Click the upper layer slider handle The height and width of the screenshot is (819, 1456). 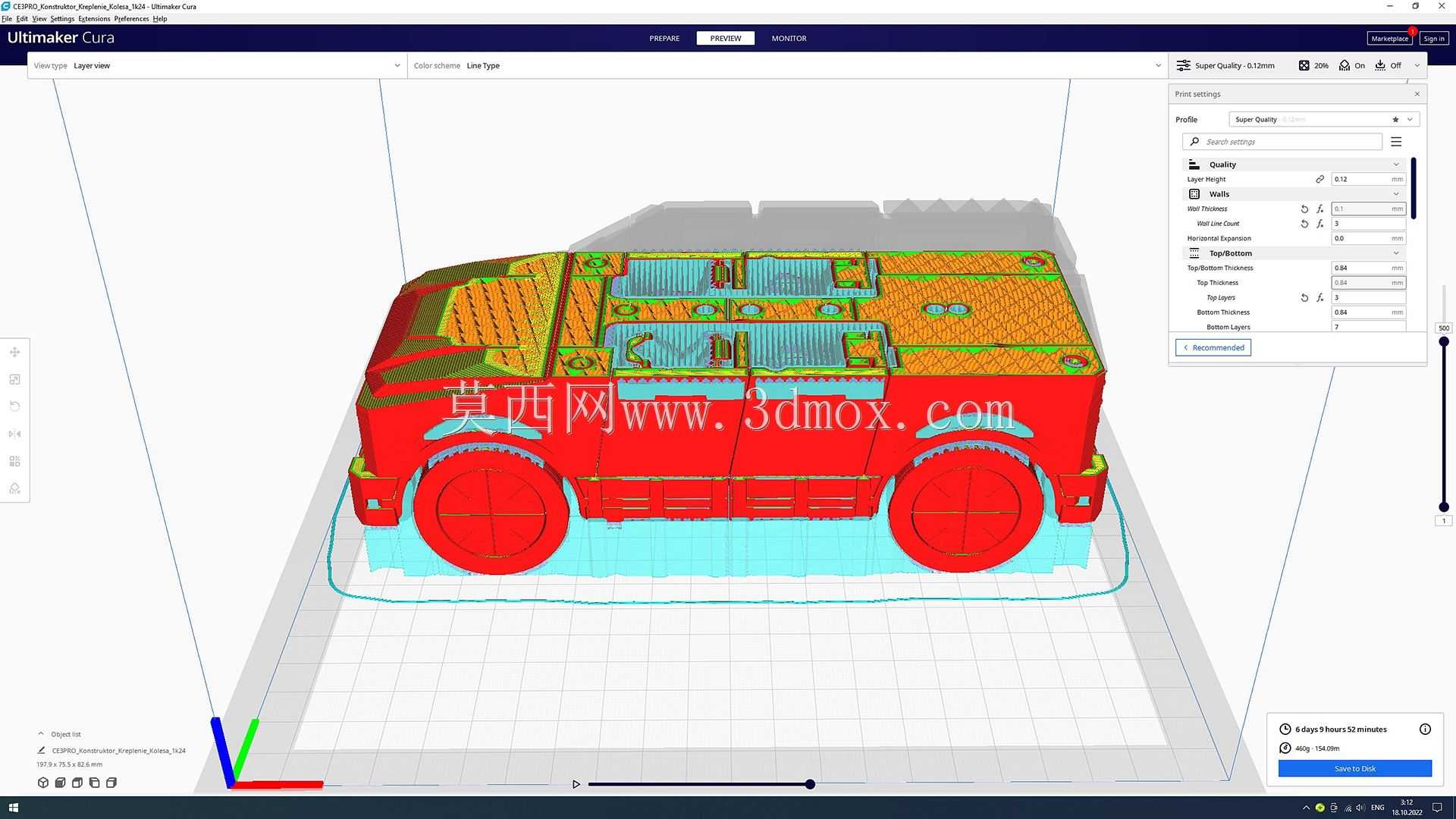(1444, 342)
